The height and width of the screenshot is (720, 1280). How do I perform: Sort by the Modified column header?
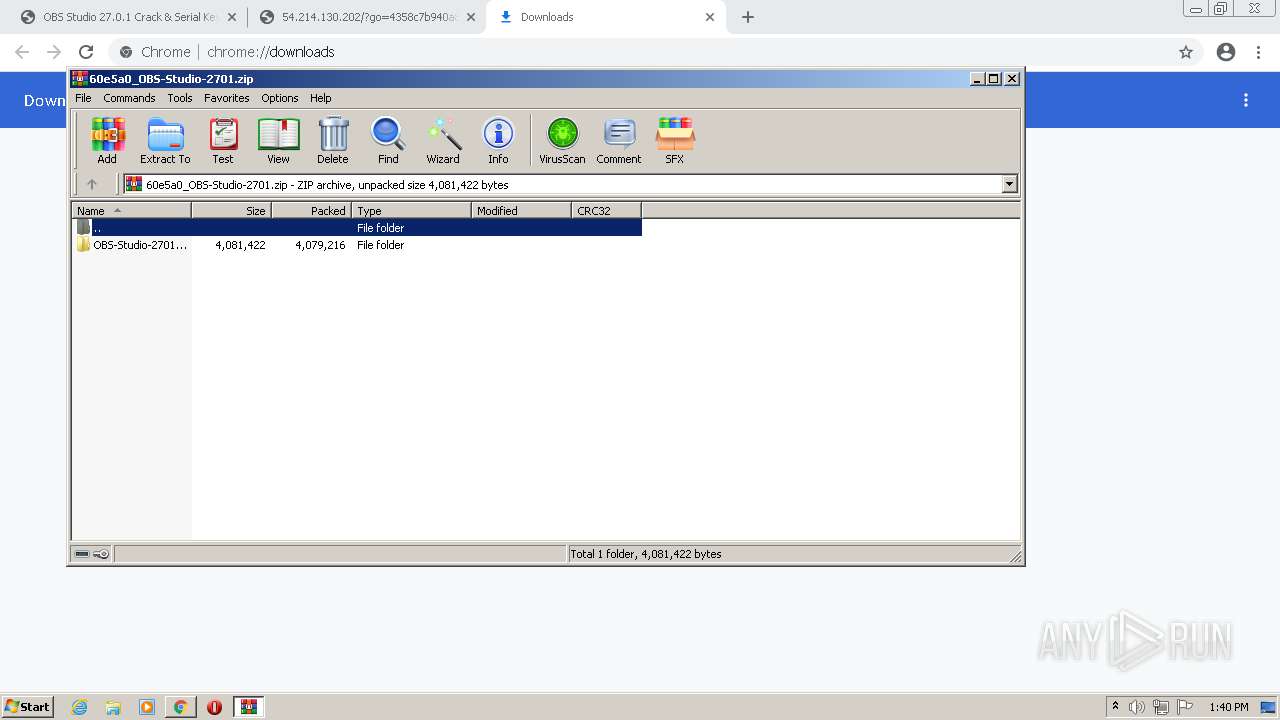pyautogui.click(x=521, y=210)
